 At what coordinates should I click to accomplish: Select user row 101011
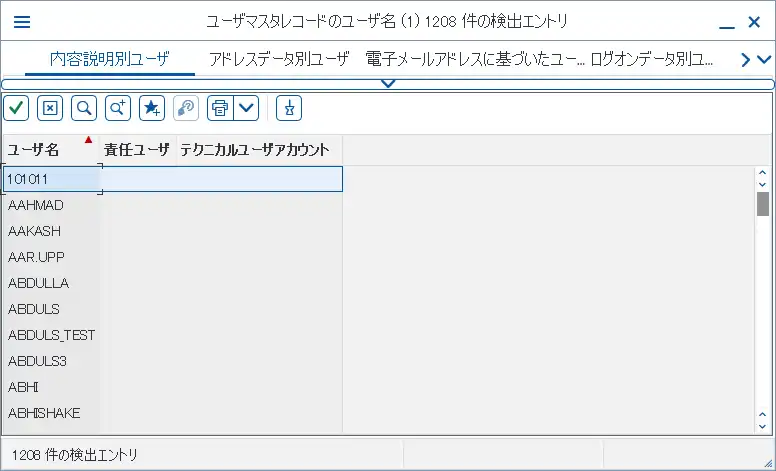(x=173, y=179)
